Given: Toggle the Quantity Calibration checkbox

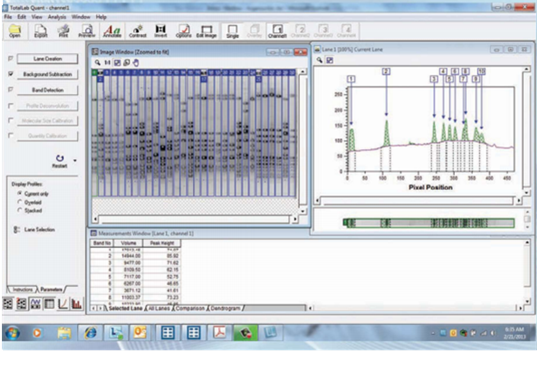Looking at the screenshot, I should pos(10,136).
